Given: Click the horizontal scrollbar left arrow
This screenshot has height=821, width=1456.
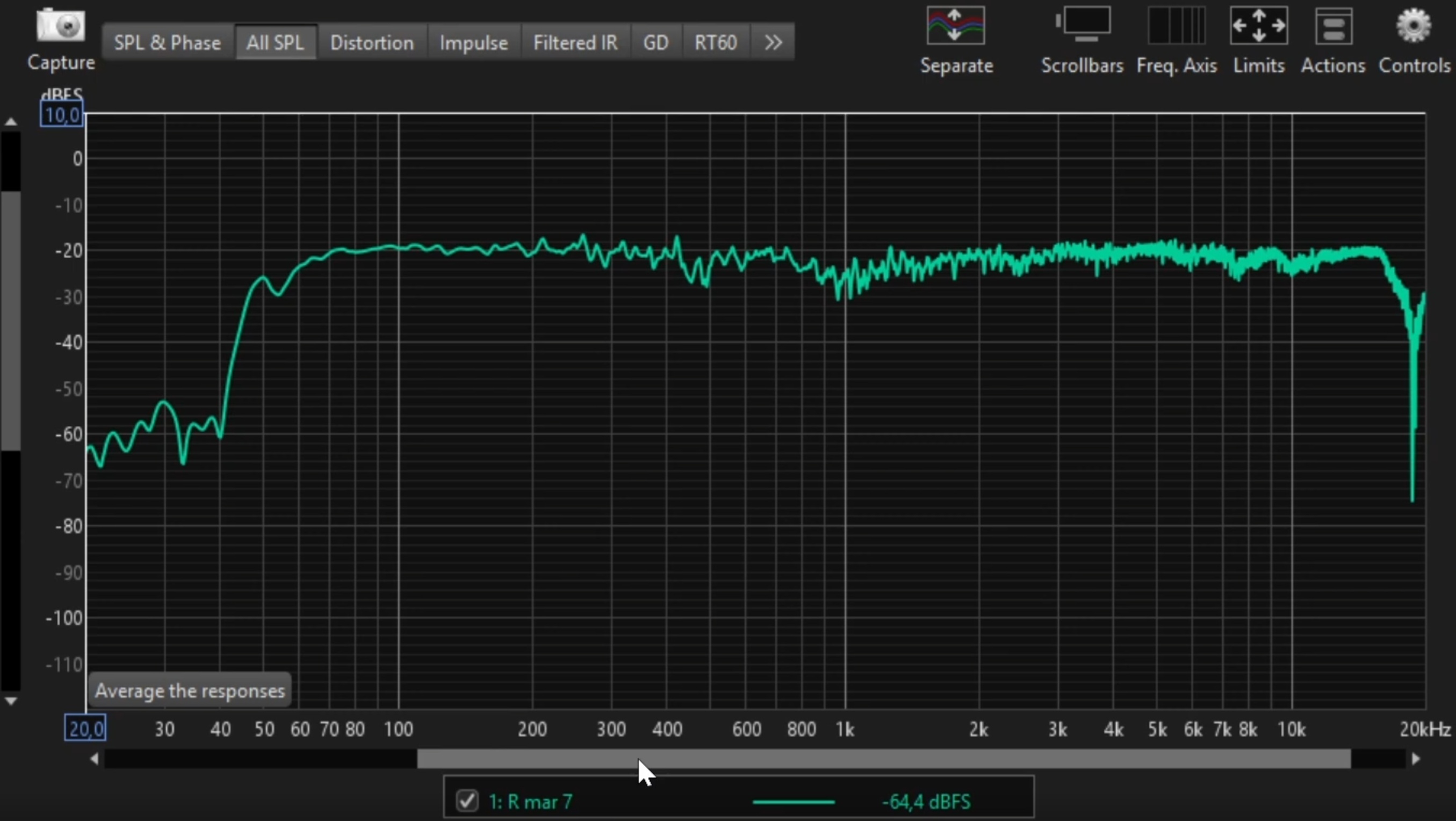Looking at the screenshot, I should click(95, 759).
